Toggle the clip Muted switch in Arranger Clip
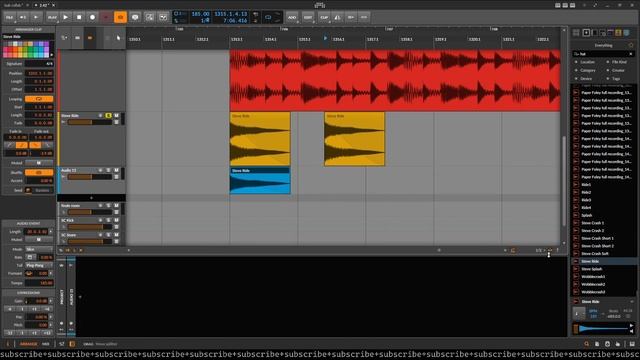Screen dimensions: 640x360 pos(39,163)
